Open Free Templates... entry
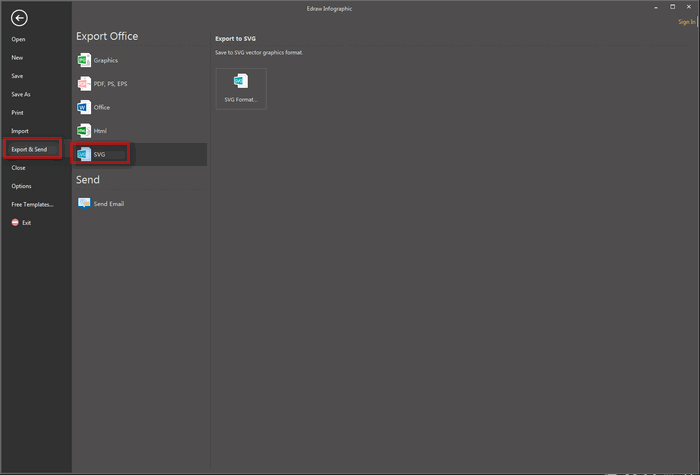The image size is (700, 475). tap(32, 204)
